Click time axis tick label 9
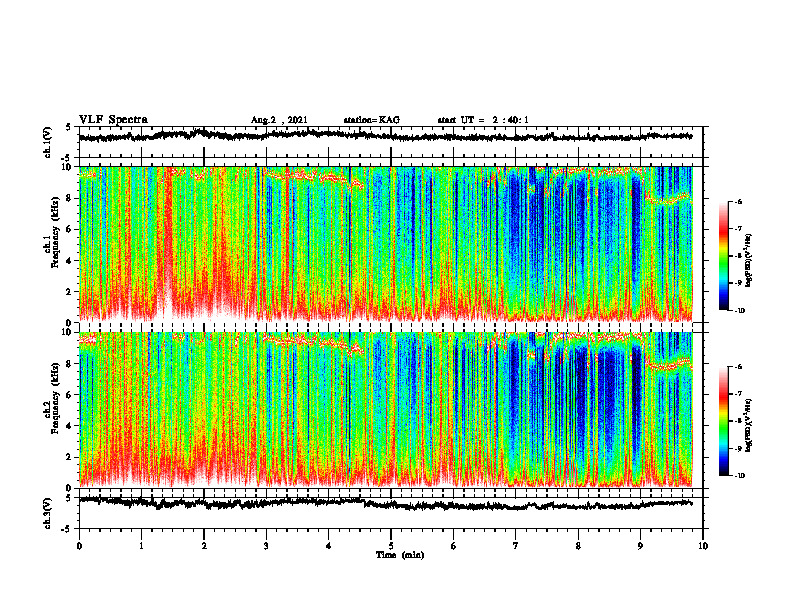Viewport: 792px width, 612px height. [x=640, y=546]
